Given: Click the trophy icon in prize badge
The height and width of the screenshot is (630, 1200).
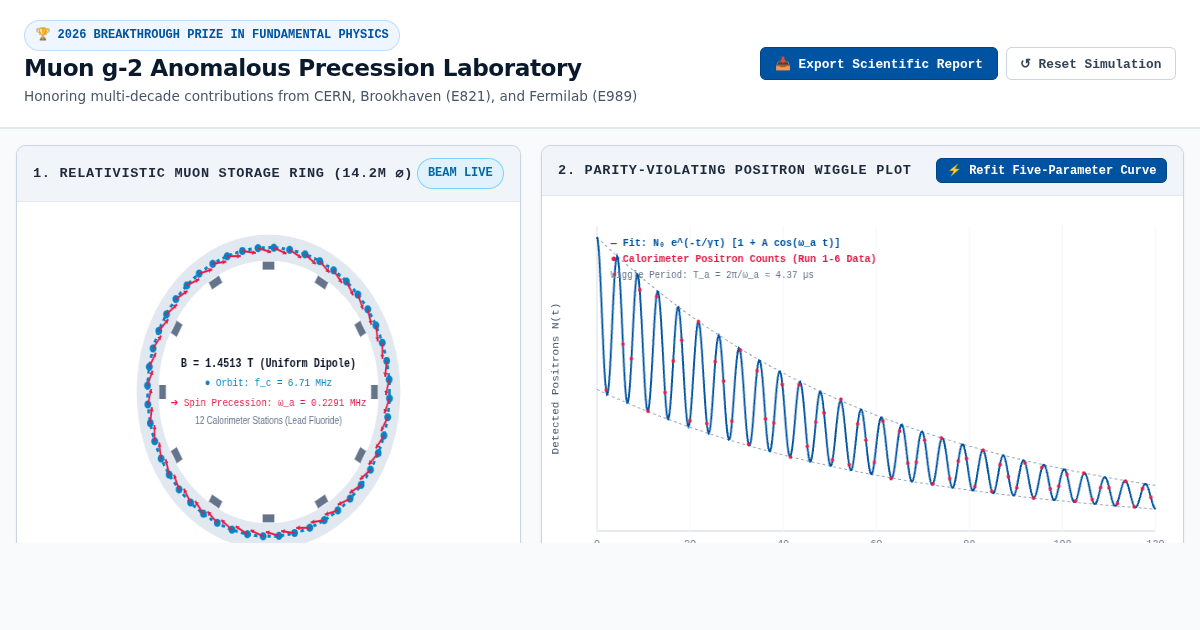Looking at the screenshot, I should coord(43,35).
